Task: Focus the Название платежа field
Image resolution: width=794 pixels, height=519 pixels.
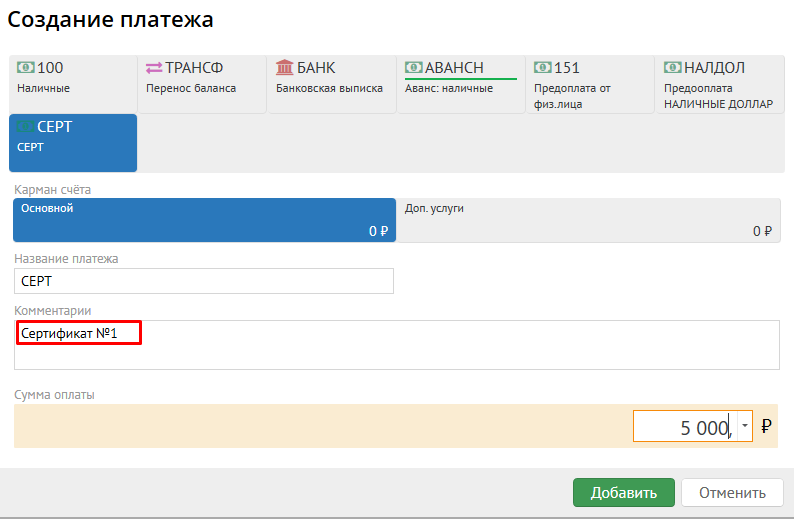Action: click(x=204, y=281)
